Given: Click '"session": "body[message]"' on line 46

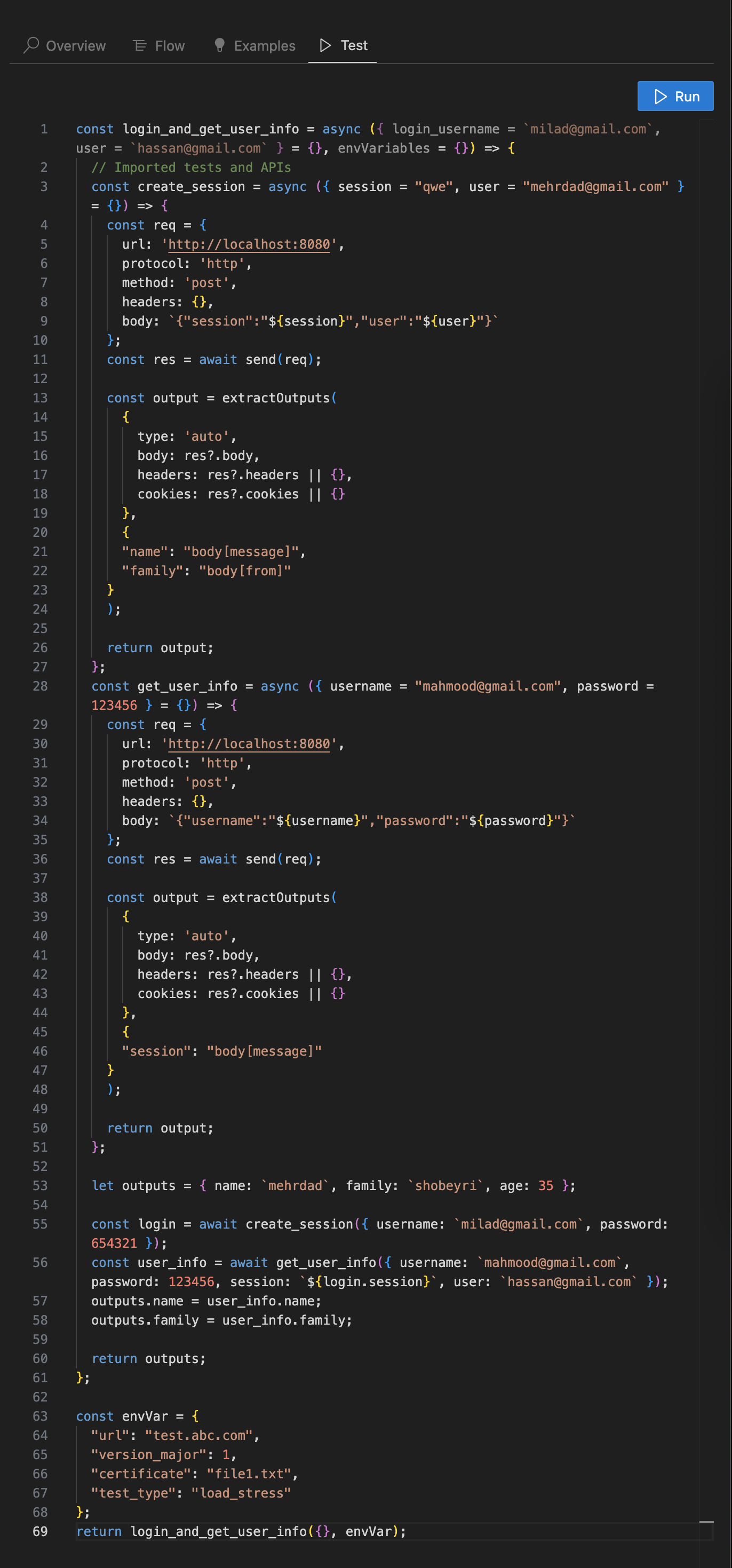Looking at the screenshot, I should (221, 1051).
